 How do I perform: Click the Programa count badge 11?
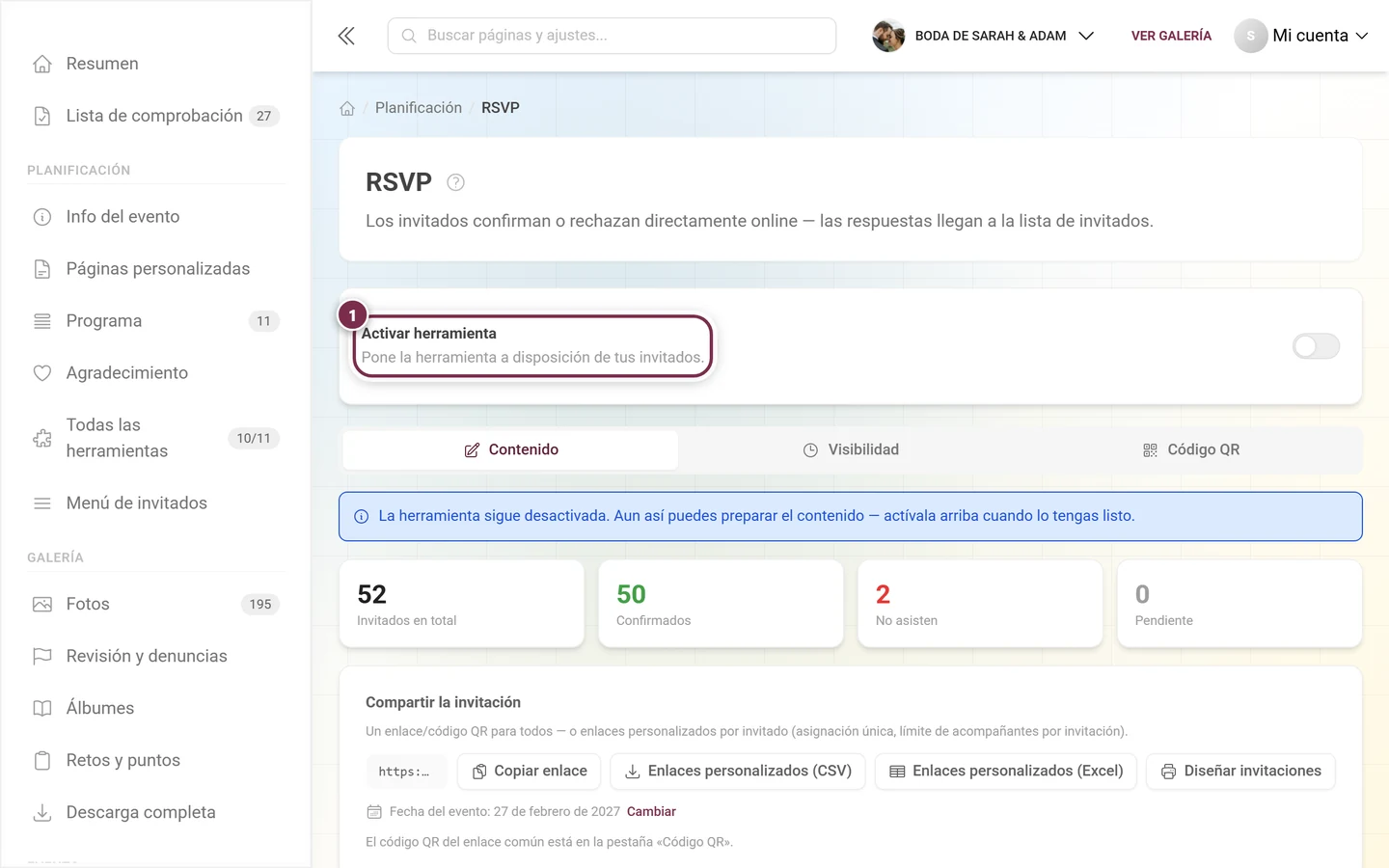(263, 321)
